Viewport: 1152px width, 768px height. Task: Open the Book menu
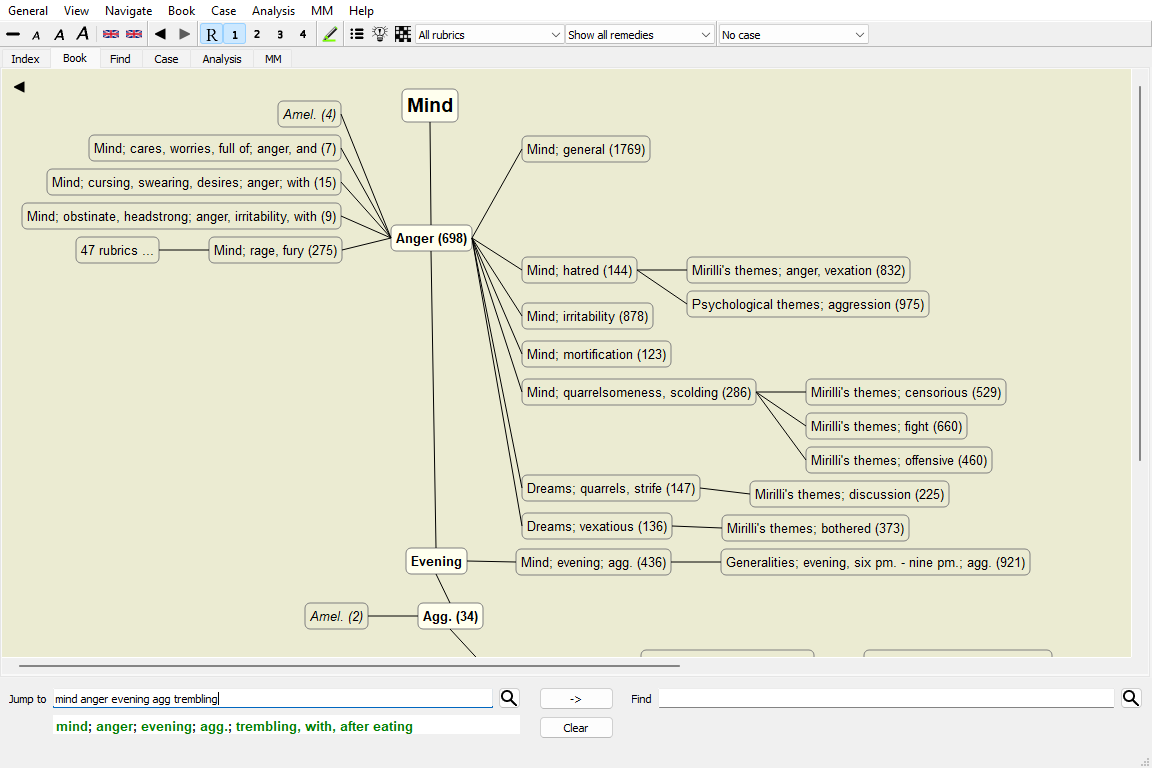click(181, 10)
